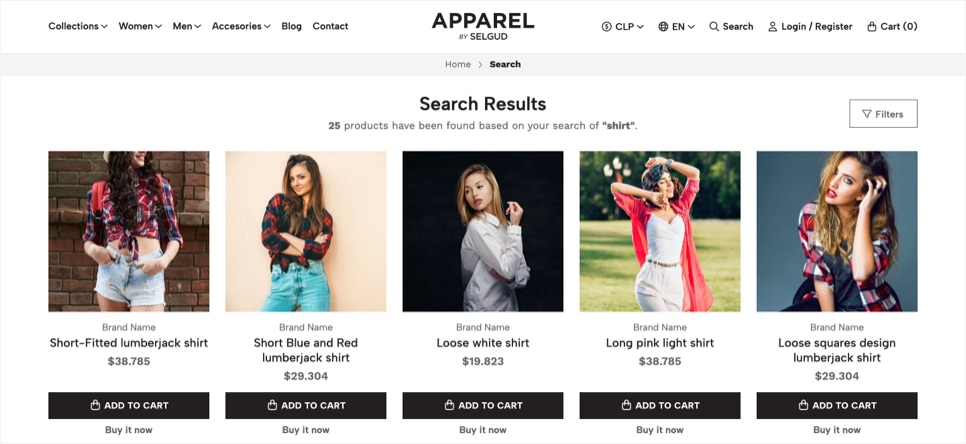Open the Men dropdown menu
The image size is (966, 444).
[187, 26]
